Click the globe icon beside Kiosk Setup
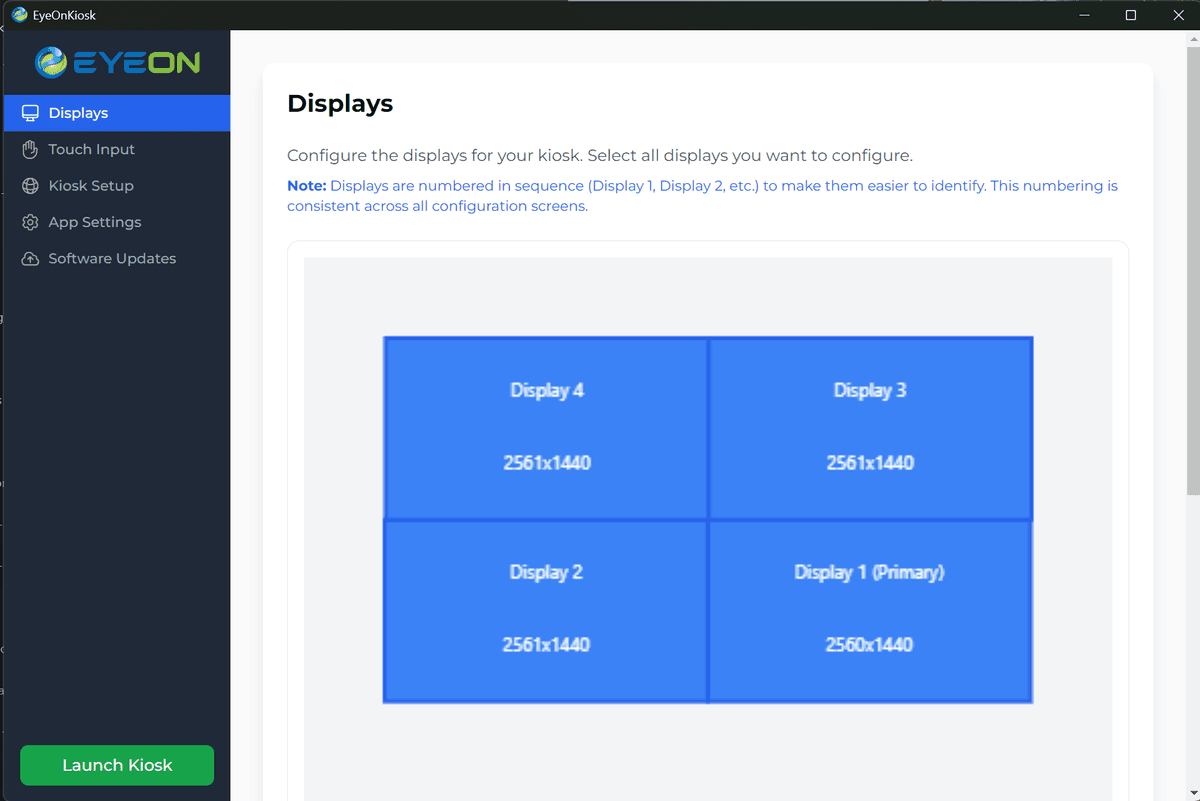Screen dimensions: 1200x801 (29, 185)
